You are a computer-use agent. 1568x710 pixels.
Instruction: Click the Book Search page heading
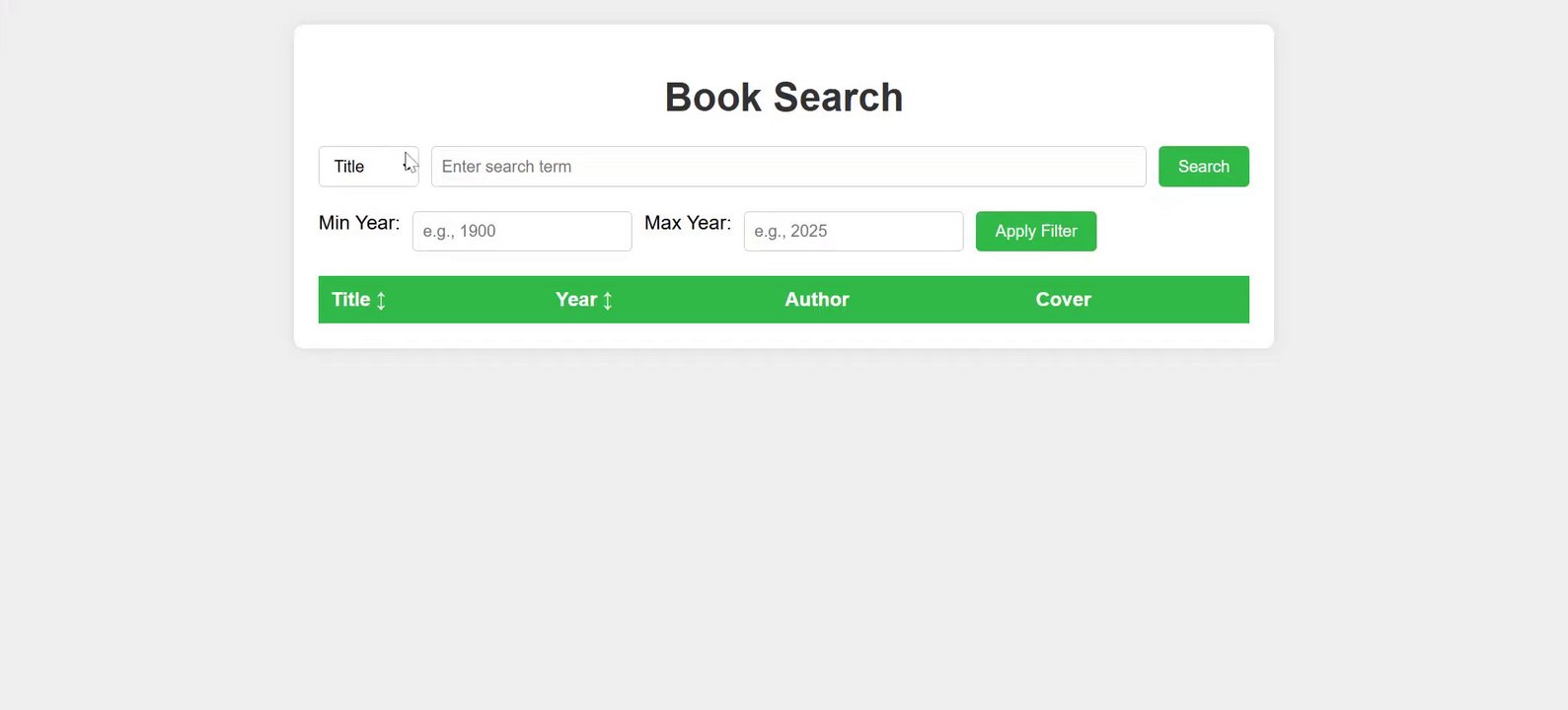784,98
